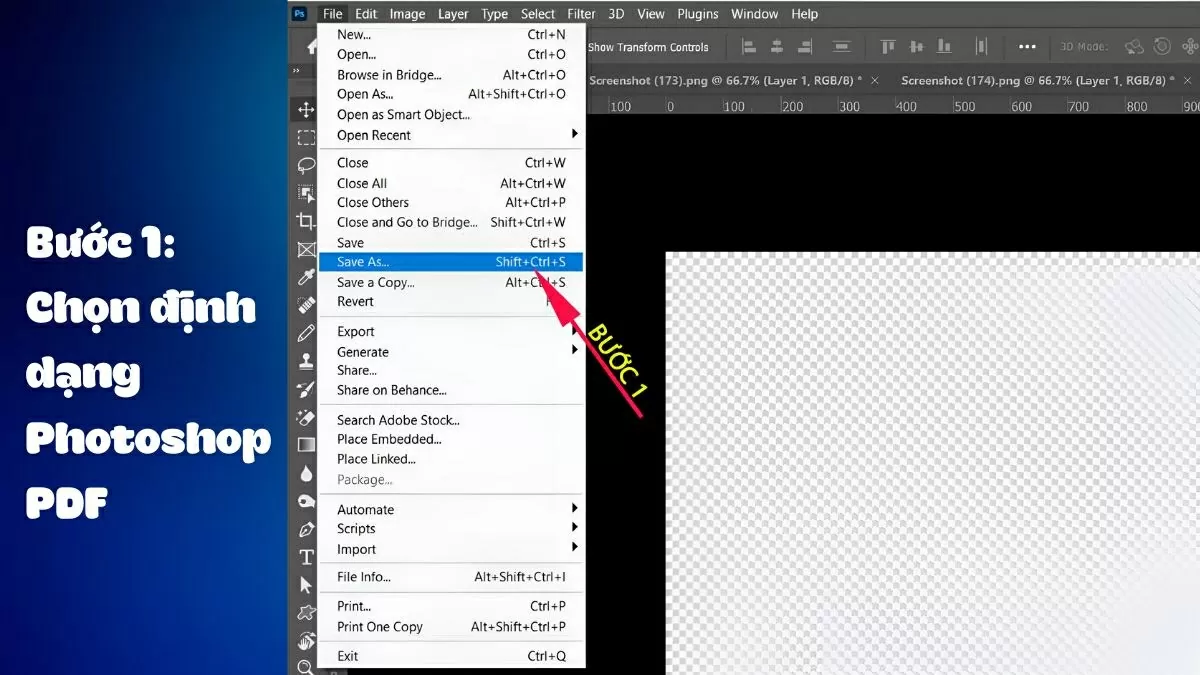Select the Horizontal Type tool

[305, 555]
